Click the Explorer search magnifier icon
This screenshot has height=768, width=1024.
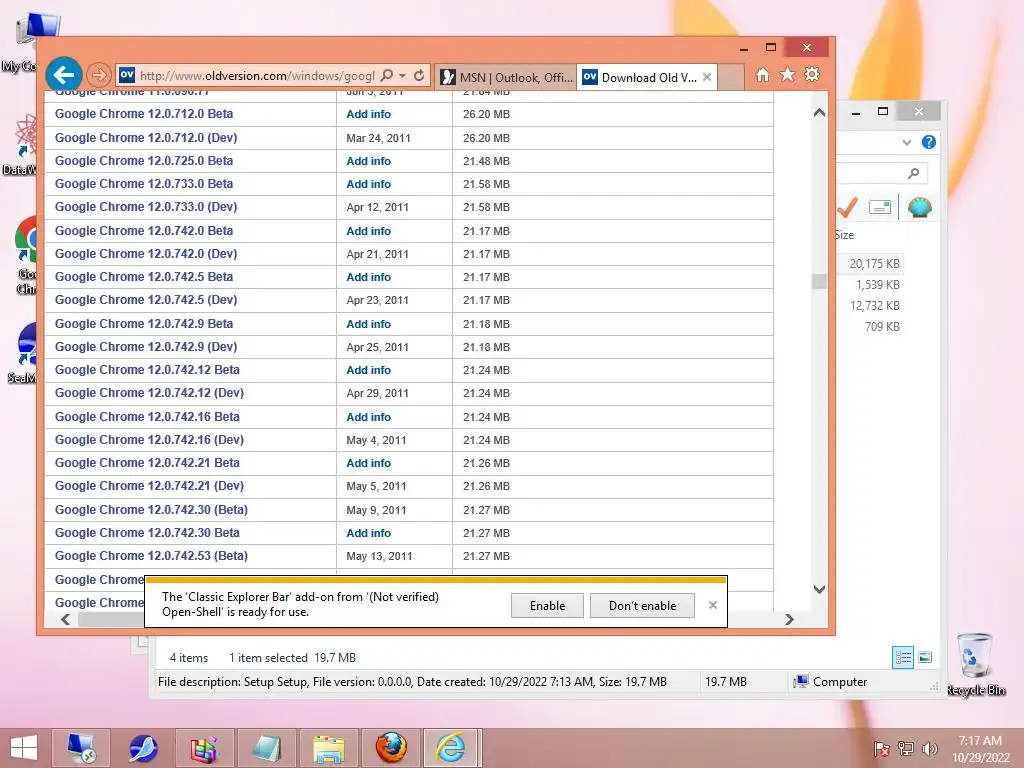[x=914, y=172]
